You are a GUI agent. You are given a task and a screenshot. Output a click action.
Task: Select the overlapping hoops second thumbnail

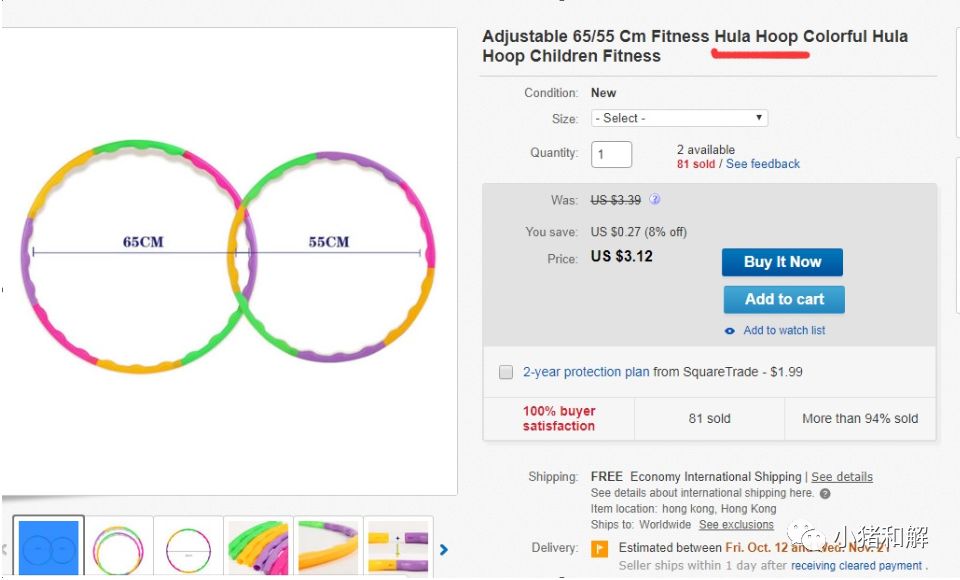tap(118, 548)
